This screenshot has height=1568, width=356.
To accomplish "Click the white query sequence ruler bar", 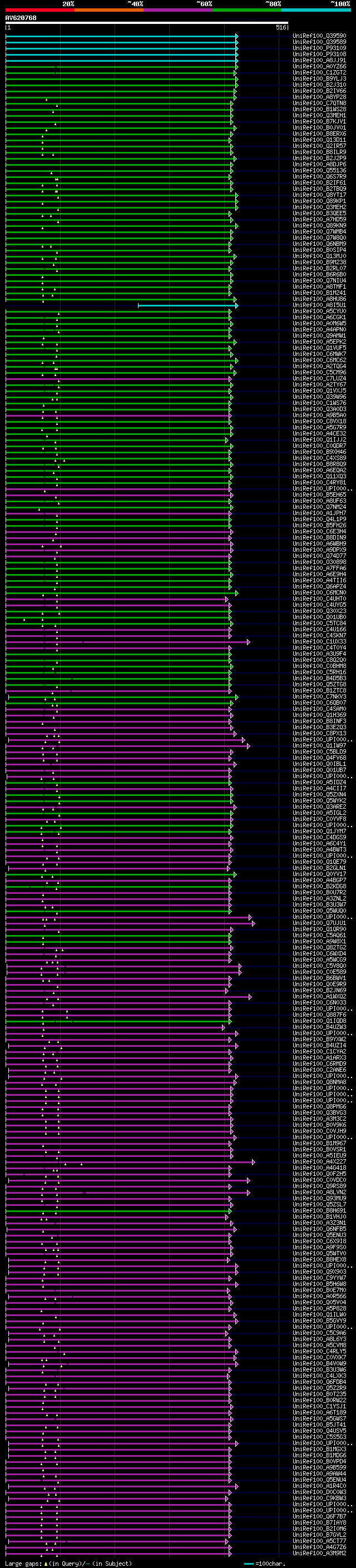I will (x=147, y=23).
